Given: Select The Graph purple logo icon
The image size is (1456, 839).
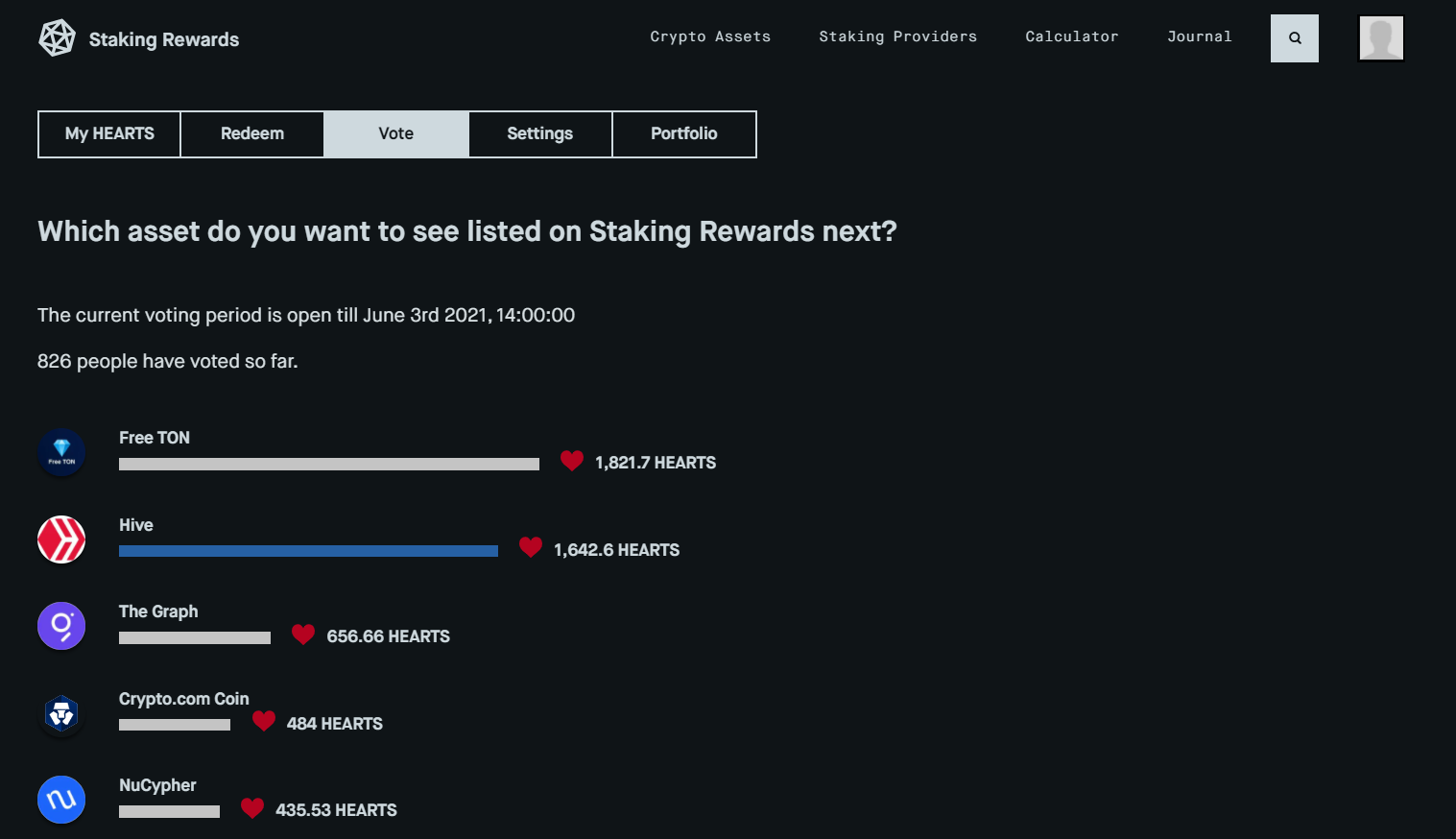Looking at the screenshot, I should point(61,626).
